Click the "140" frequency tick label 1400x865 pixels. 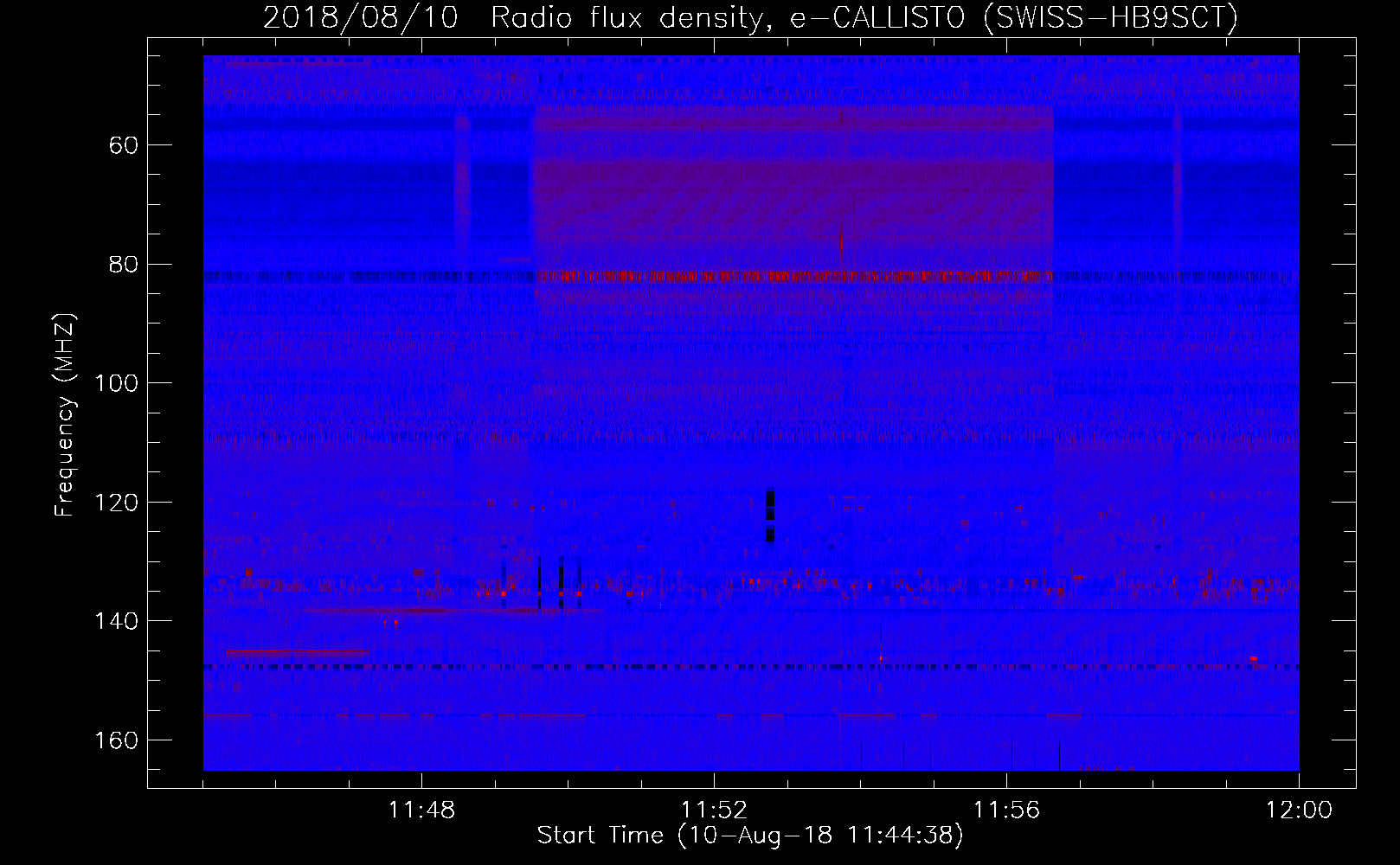pyautogui.click(x=117, y=621)
